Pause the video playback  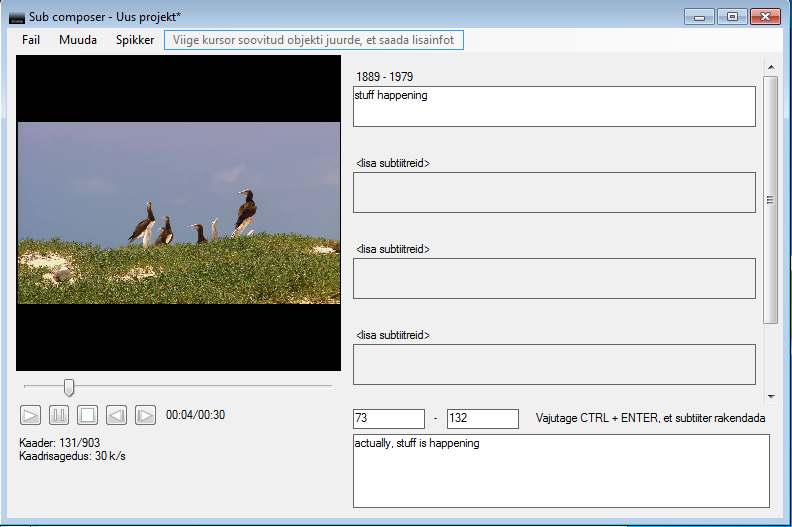tap(59, 414)
